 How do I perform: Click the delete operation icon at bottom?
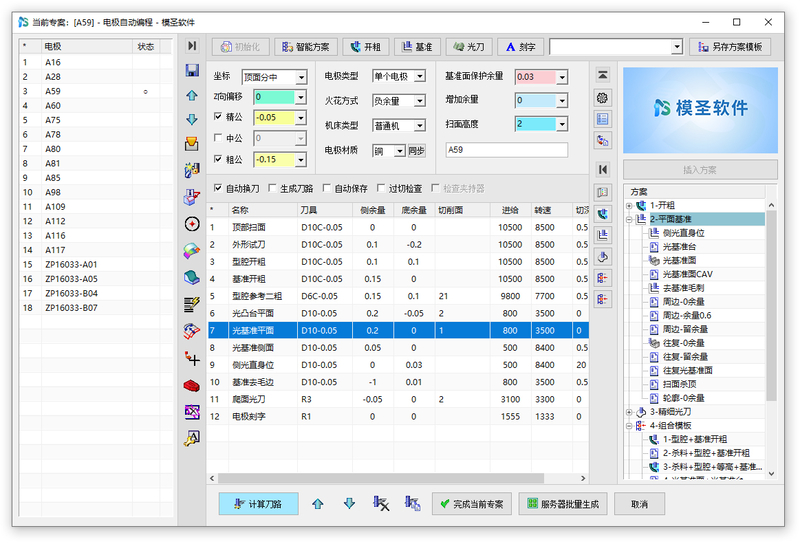click(x=381, y=504)
